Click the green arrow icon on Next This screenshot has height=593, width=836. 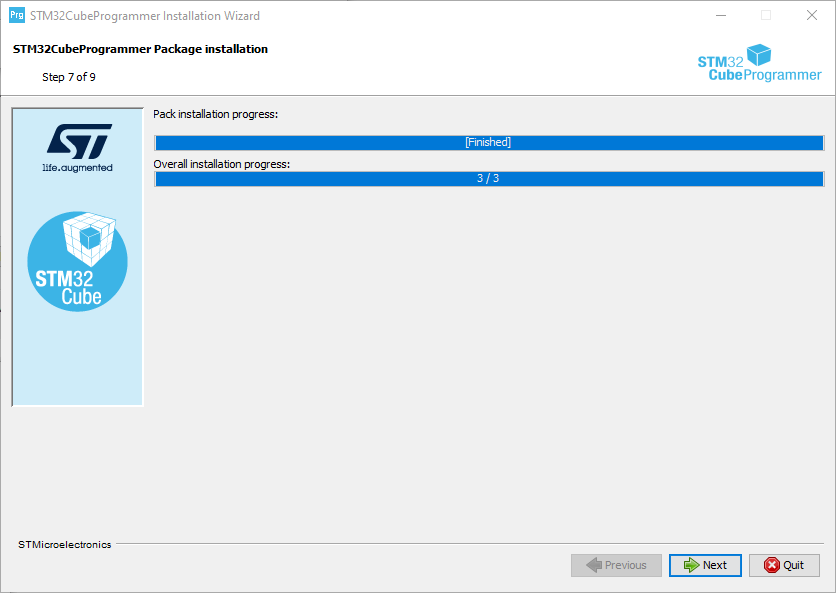click(x=691, y=565)
